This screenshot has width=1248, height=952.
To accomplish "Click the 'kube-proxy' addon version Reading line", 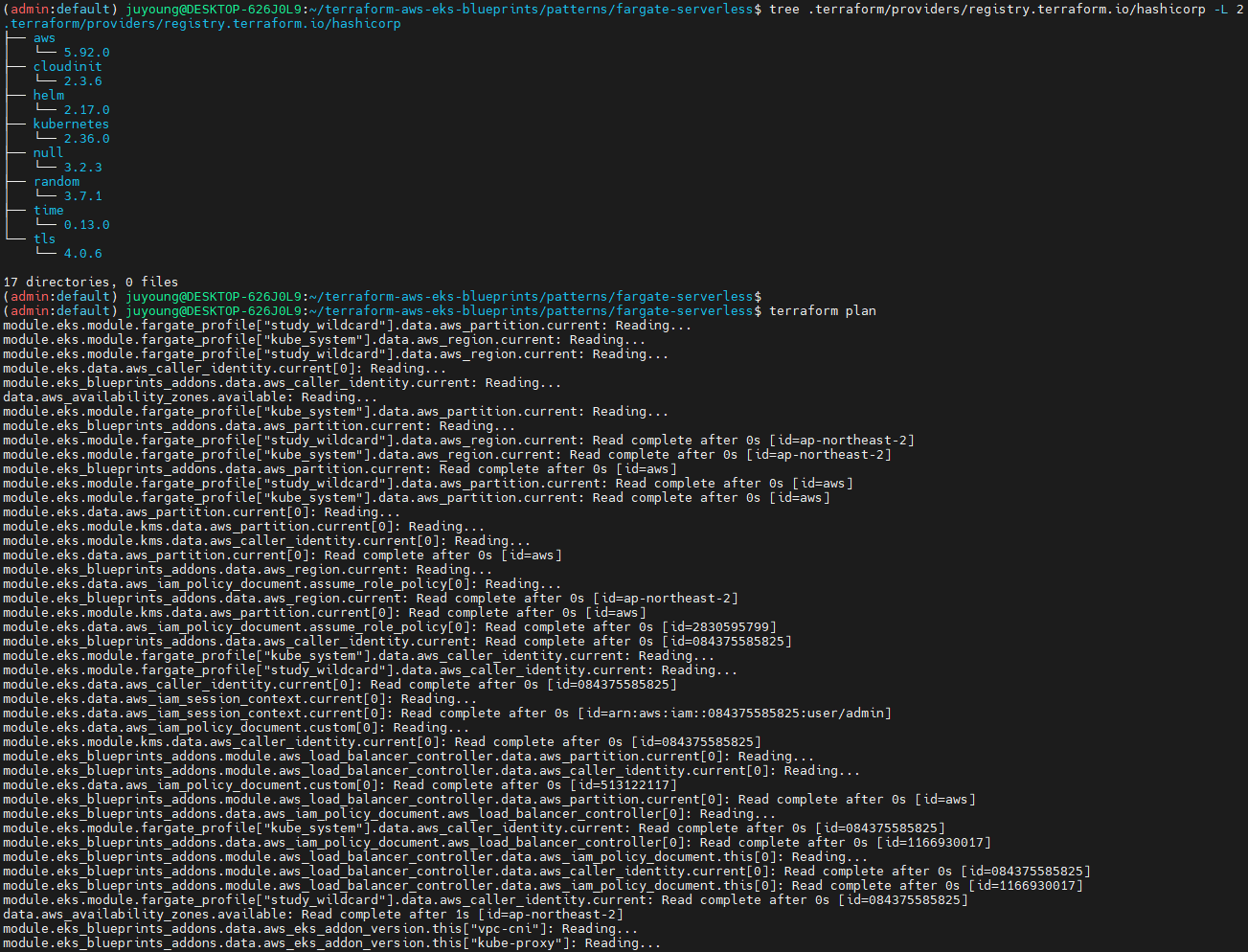I will (332, 943).
